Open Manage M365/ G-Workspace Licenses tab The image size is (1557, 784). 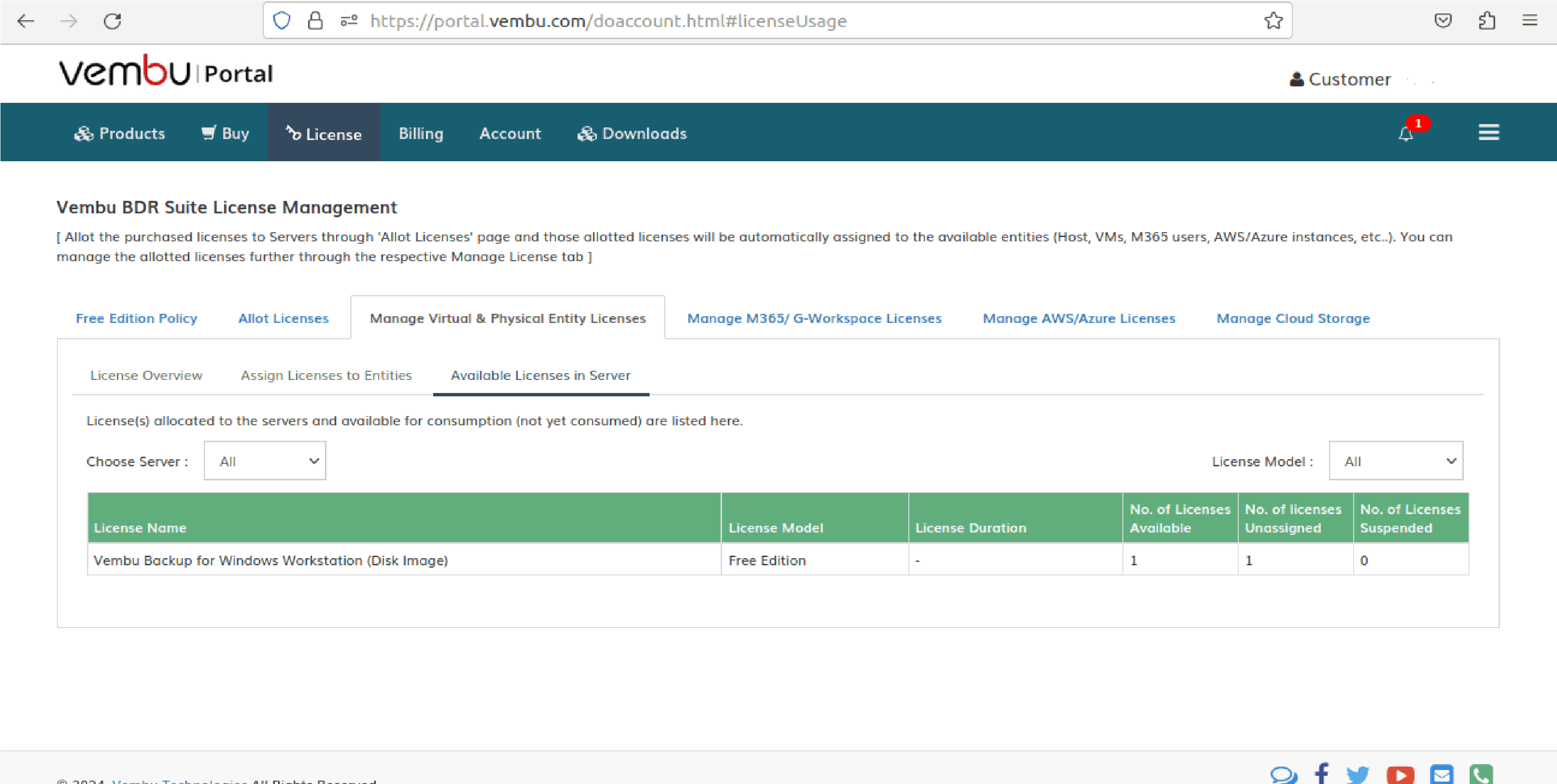click(x=814, y=318)
